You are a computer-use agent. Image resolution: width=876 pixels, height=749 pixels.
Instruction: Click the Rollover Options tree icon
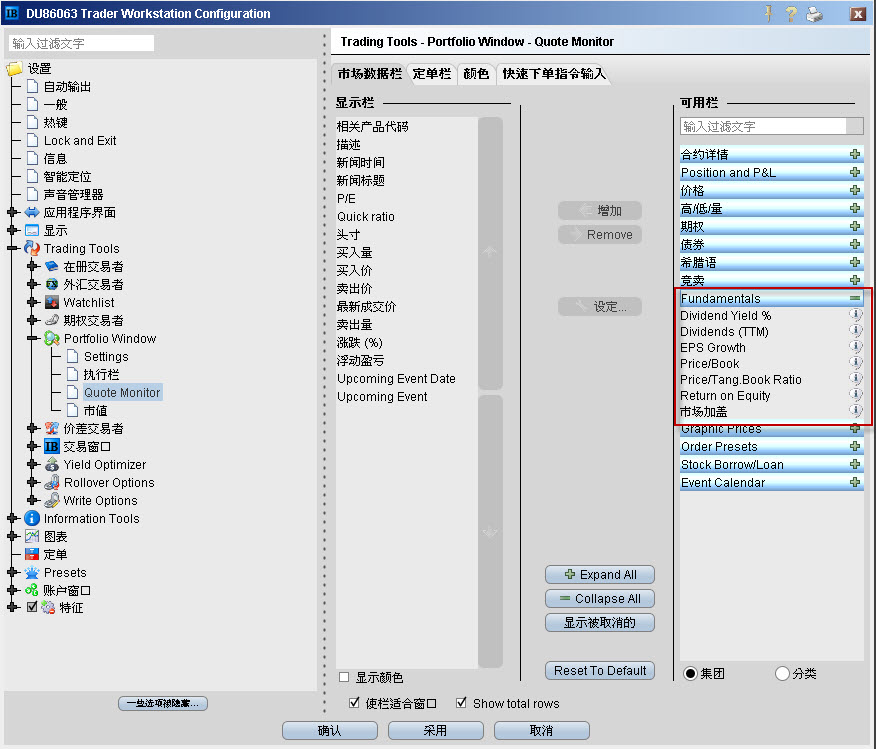pos(52,483)
